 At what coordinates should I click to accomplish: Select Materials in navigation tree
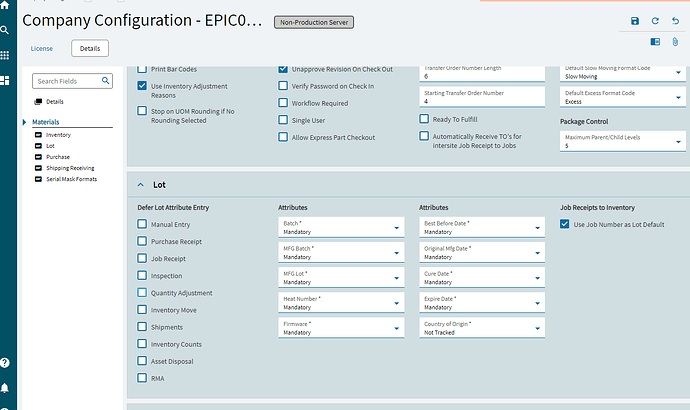coord(46,122)
